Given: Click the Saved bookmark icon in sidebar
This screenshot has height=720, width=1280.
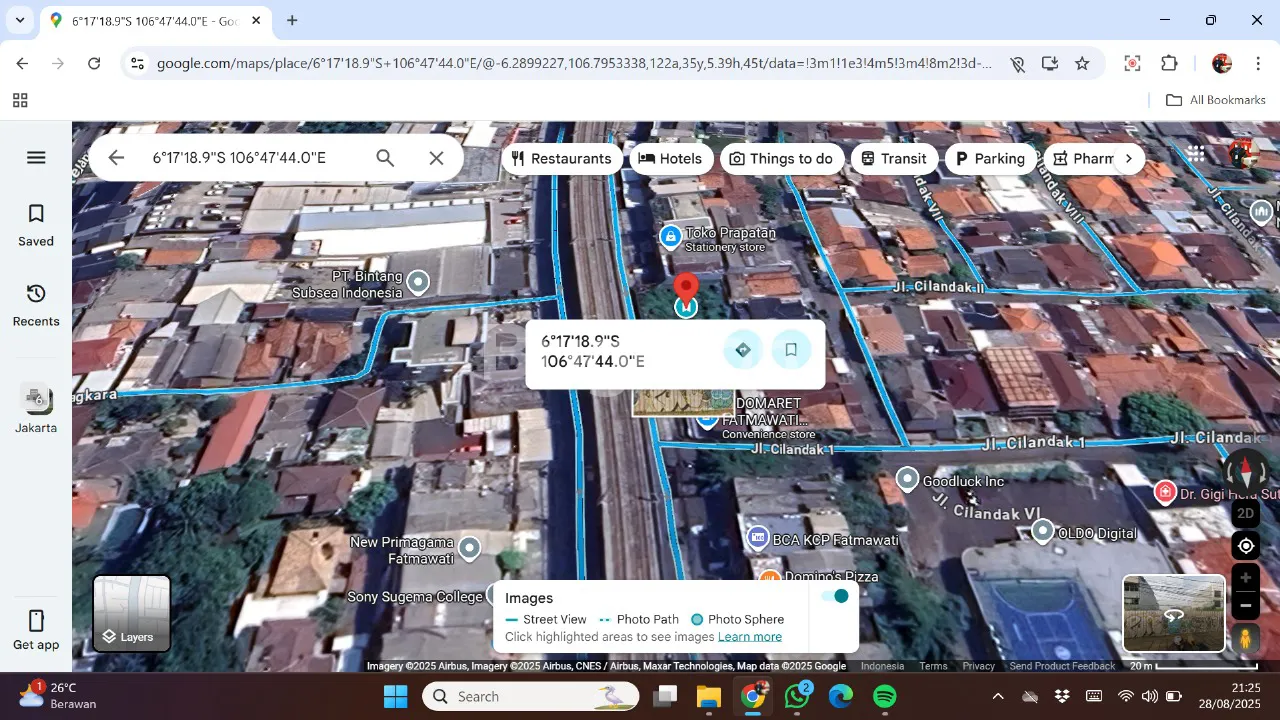Looking at the screenshot, I should coord(36,214).
